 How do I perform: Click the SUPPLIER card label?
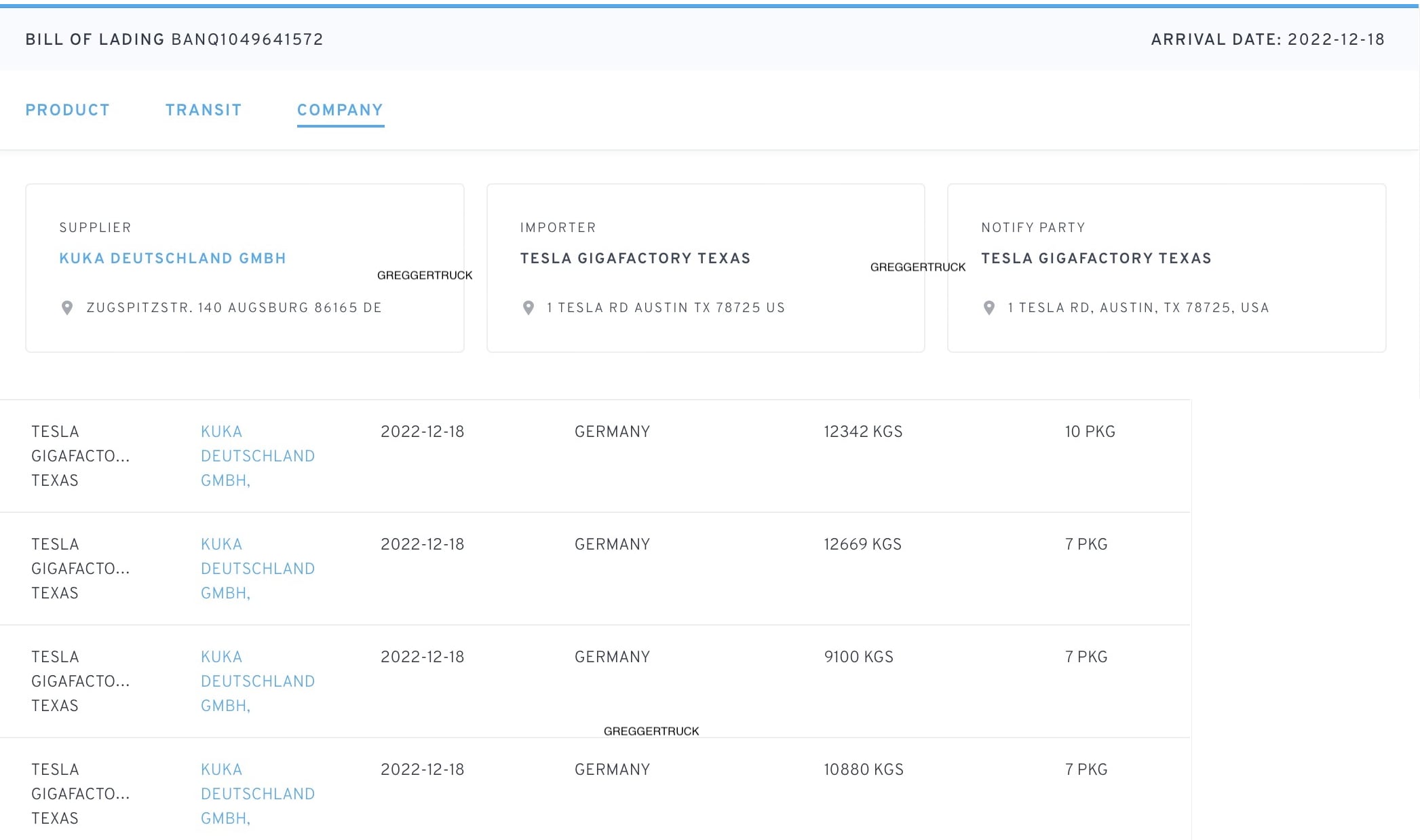[95, 228]
